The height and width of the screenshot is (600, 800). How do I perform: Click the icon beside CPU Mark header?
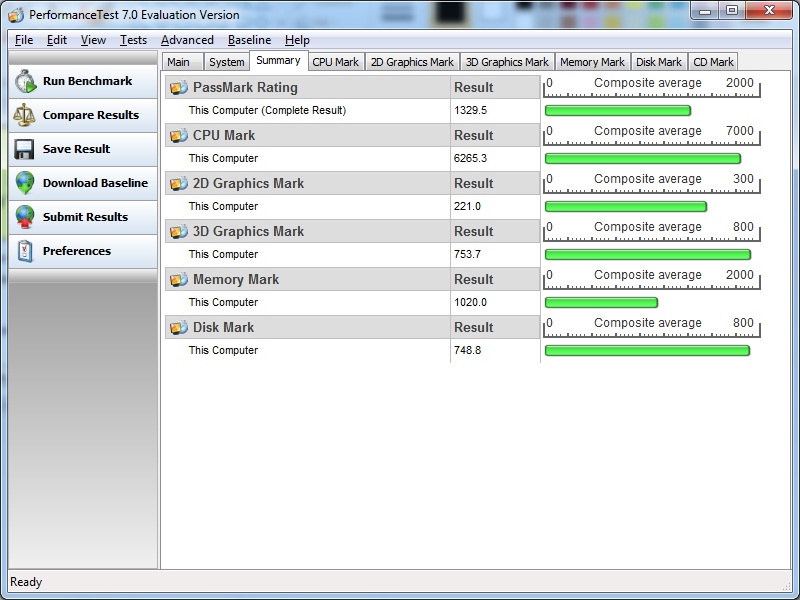click(179, 136)
